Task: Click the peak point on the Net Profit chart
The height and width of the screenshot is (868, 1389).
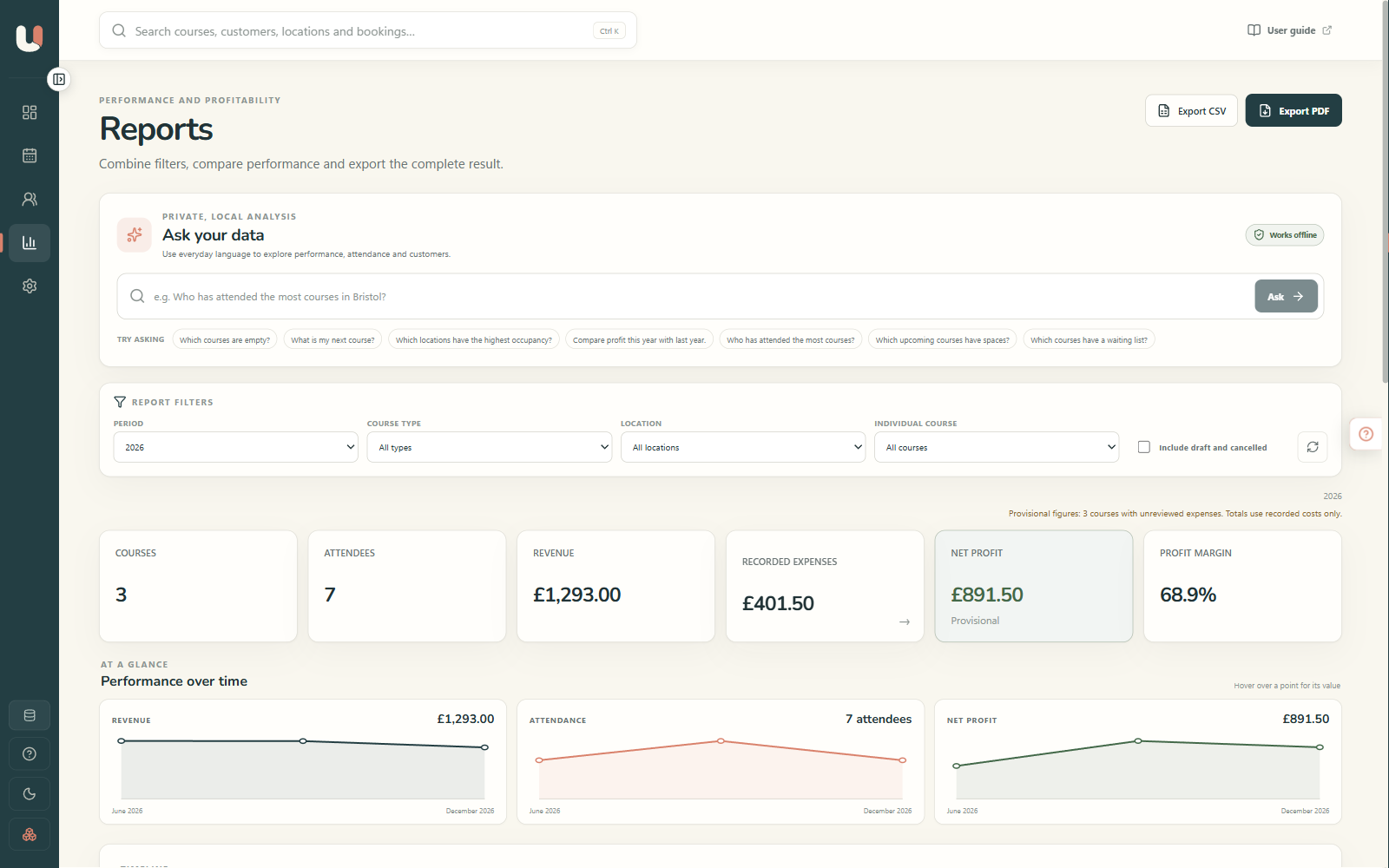Action: (1138, 741)
